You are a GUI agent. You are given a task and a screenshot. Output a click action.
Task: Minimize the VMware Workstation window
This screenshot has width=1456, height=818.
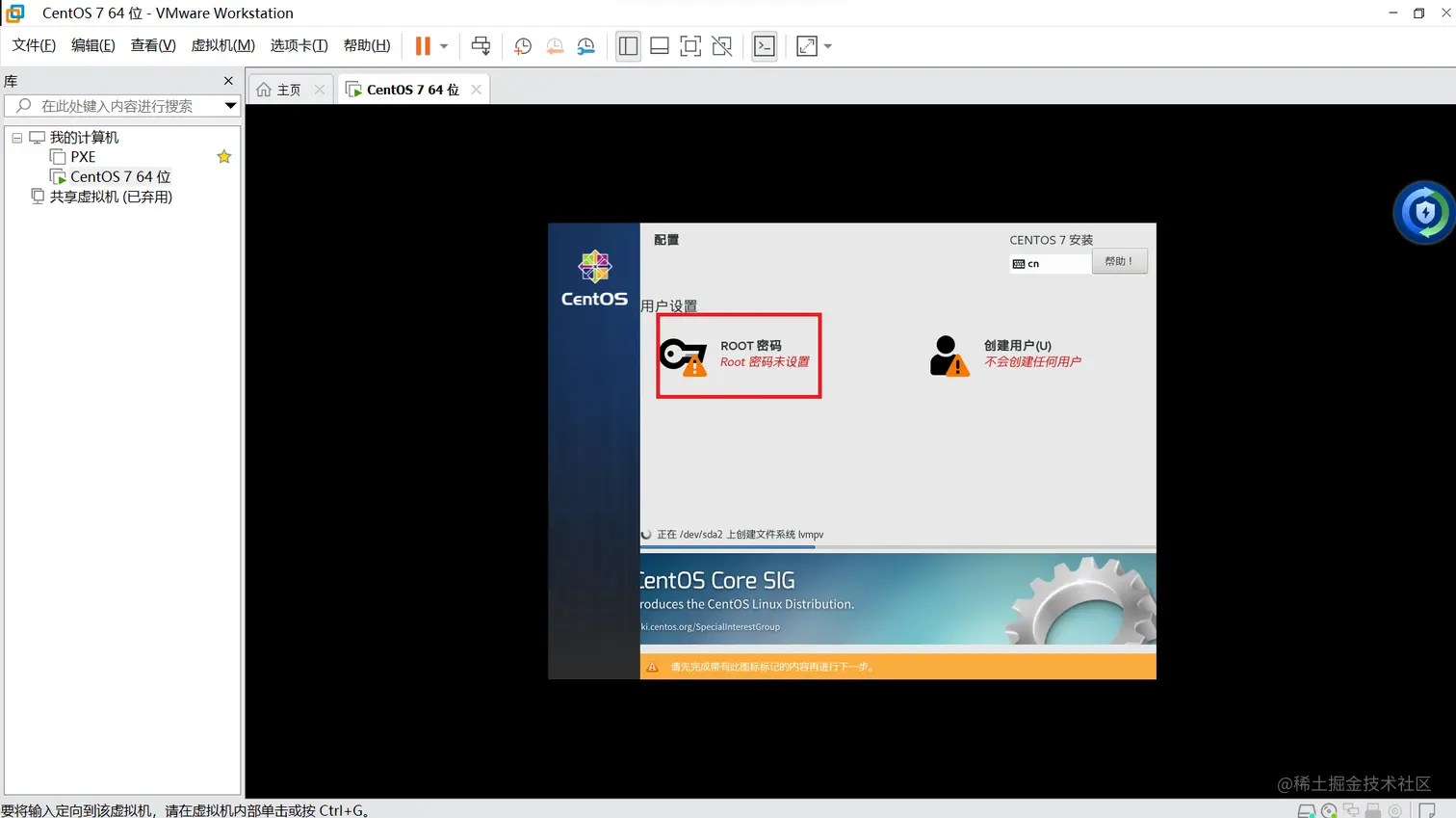[x=1392, y=13]
